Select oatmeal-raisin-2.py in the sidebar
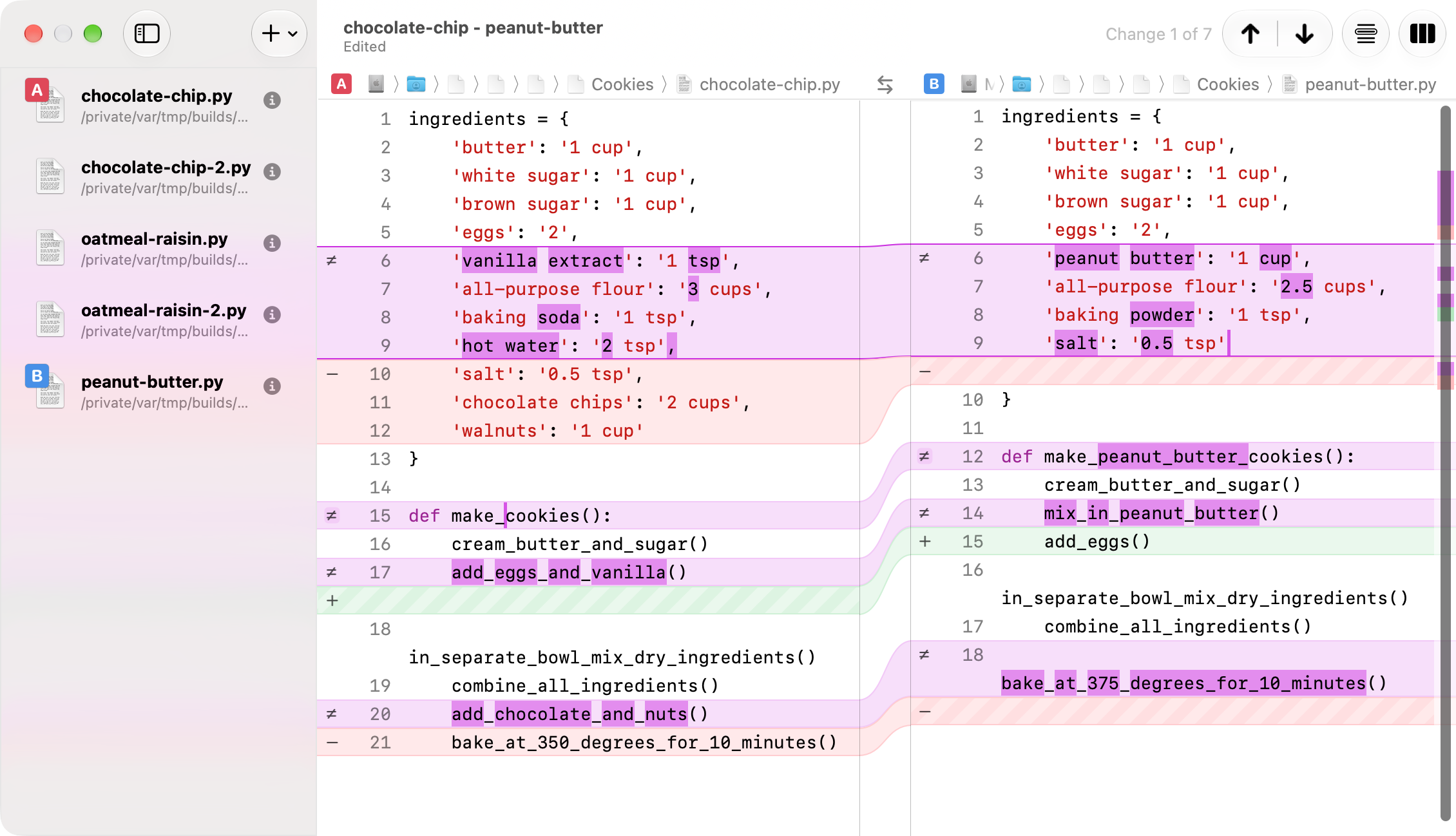Image resolution: width=1456 pixels, height=836 pixels. [x=158, y=320]
